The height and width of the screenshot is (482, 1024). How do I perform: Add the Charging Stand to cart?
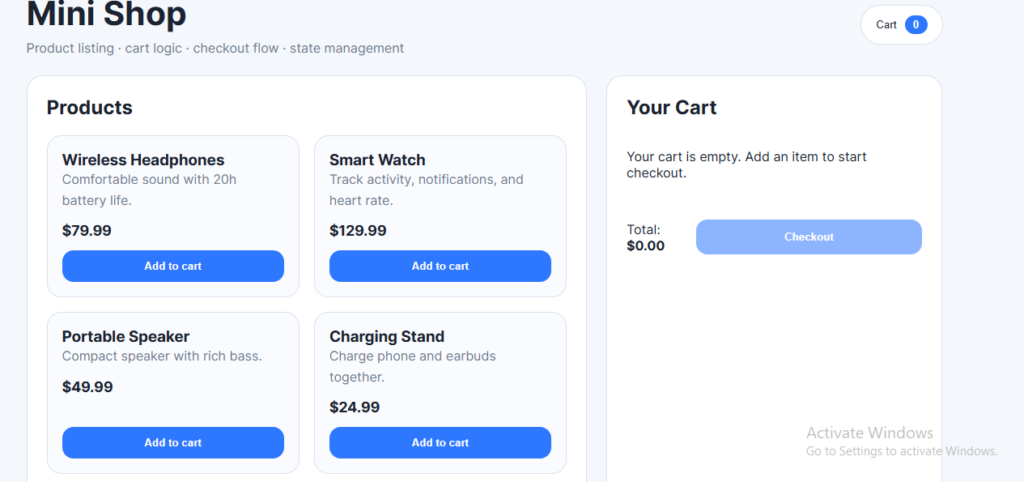click(440, 442)
